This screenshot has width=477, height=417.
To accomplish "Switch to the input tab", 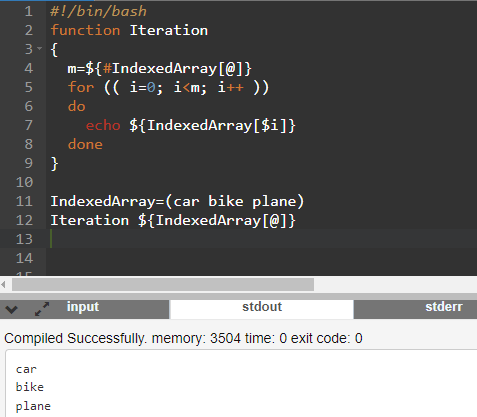I will [83, 307].
